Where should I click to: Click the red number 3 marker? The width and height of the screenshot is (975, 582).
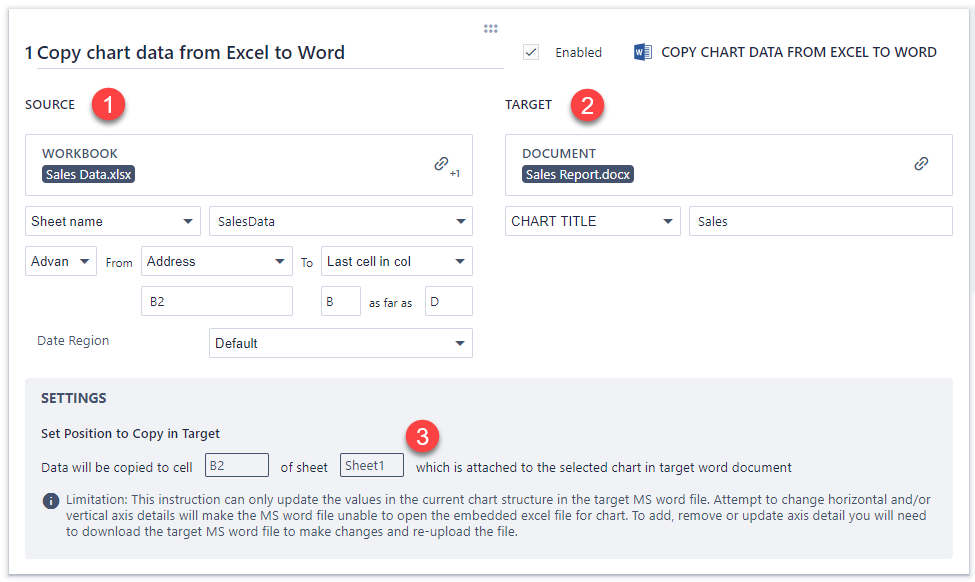coord(424,436)
